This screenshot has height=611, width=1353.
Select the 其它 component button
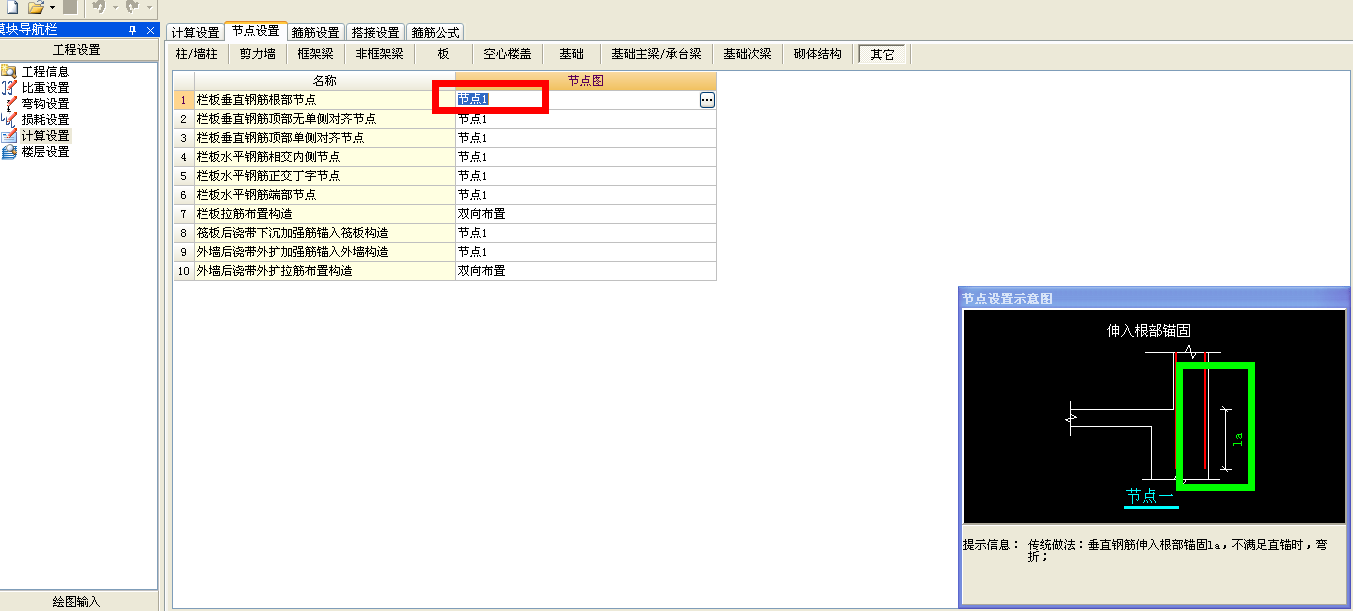pos(882,54)
